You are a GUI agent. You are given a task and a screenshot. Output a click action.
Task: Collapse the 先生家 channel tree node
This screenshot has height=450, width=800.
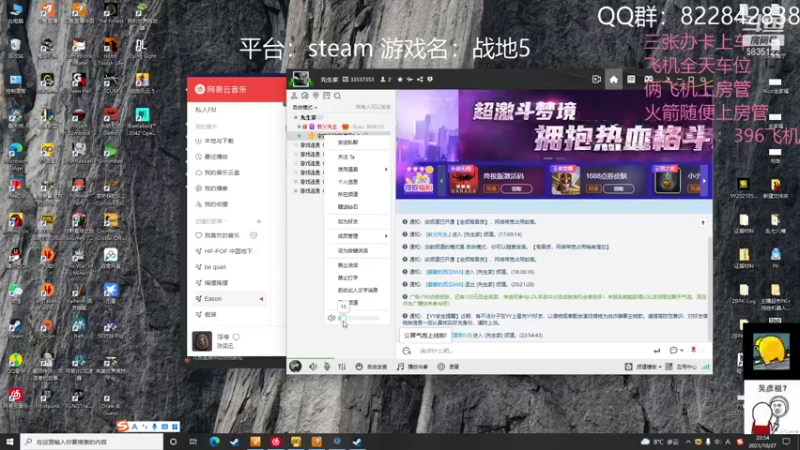(295, 117)
